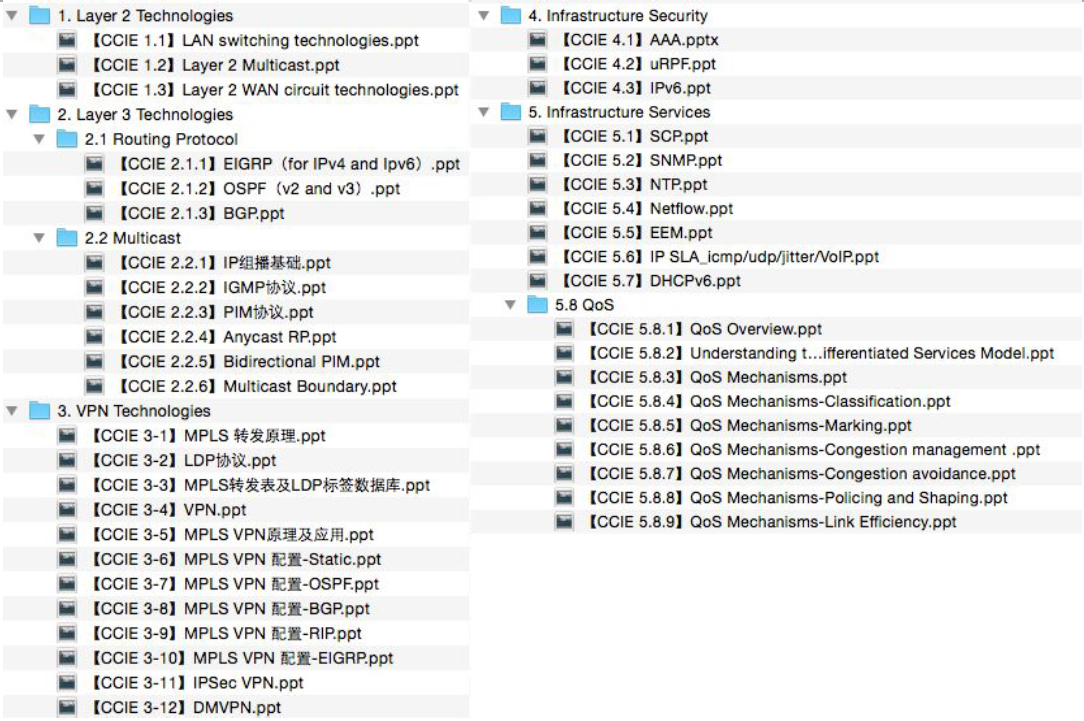Screen dimensions: 1084x721
Task: Collapse the 5. Infrastructure Services disclosure triangle
Action: (484, 111)
